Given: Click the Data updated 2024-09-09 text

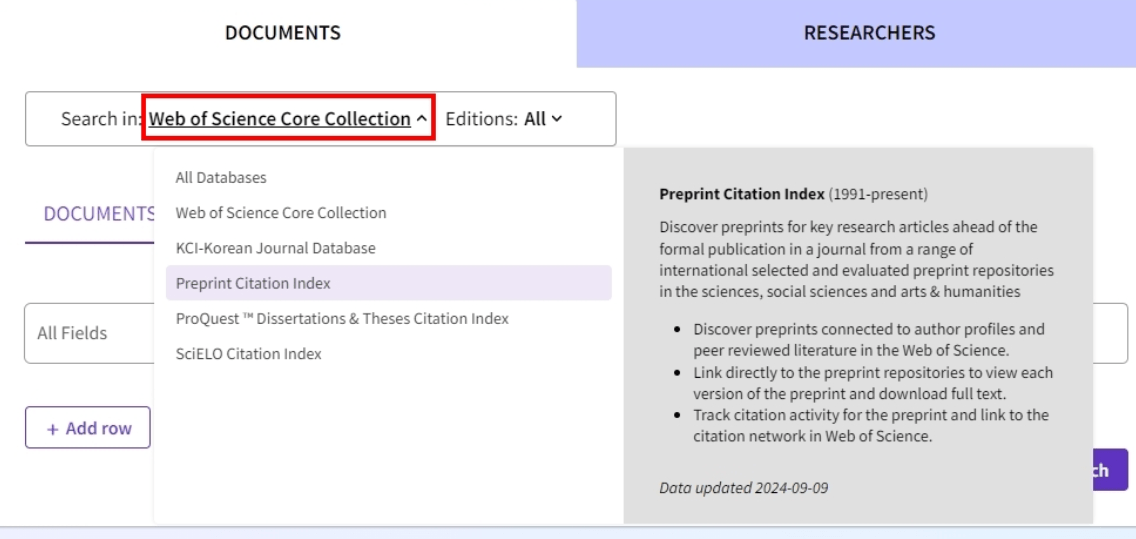Looking at the screenshot, I should click(743, 488).
